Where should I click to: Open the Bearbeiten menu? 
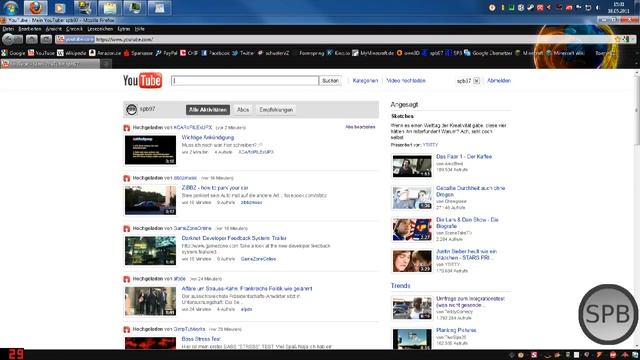[29, 29]
